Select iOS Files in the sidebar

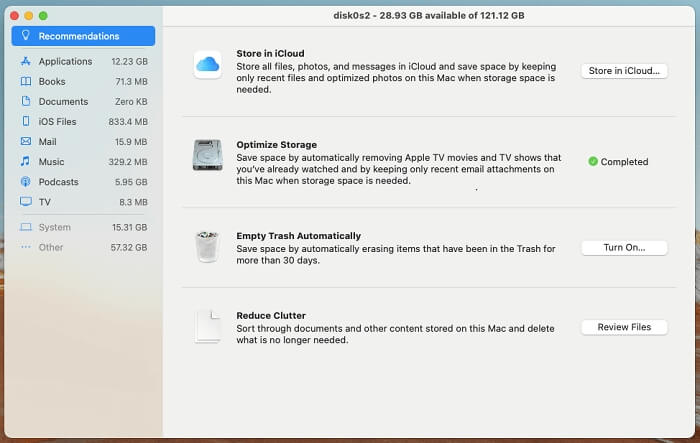pos(83,121)
